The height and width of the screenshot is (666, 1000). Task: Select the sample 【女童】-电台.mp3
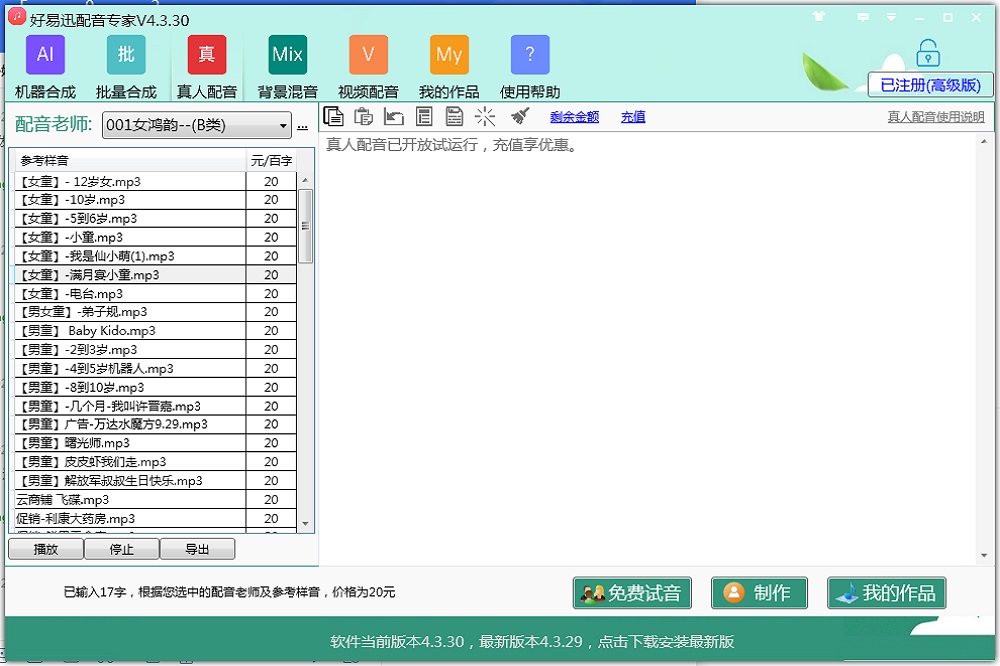pyautogui.click(x=130, y=294)
